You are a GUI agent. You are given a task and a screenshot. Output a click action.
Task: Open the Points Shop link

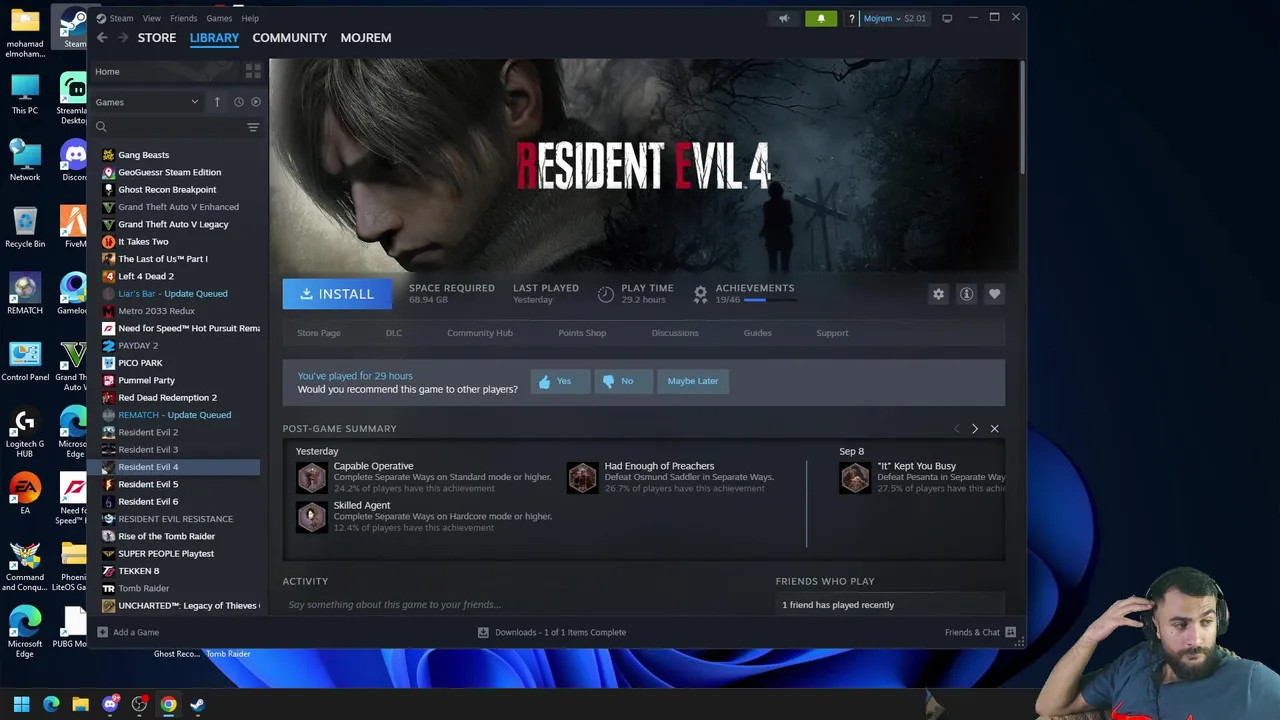582,333
